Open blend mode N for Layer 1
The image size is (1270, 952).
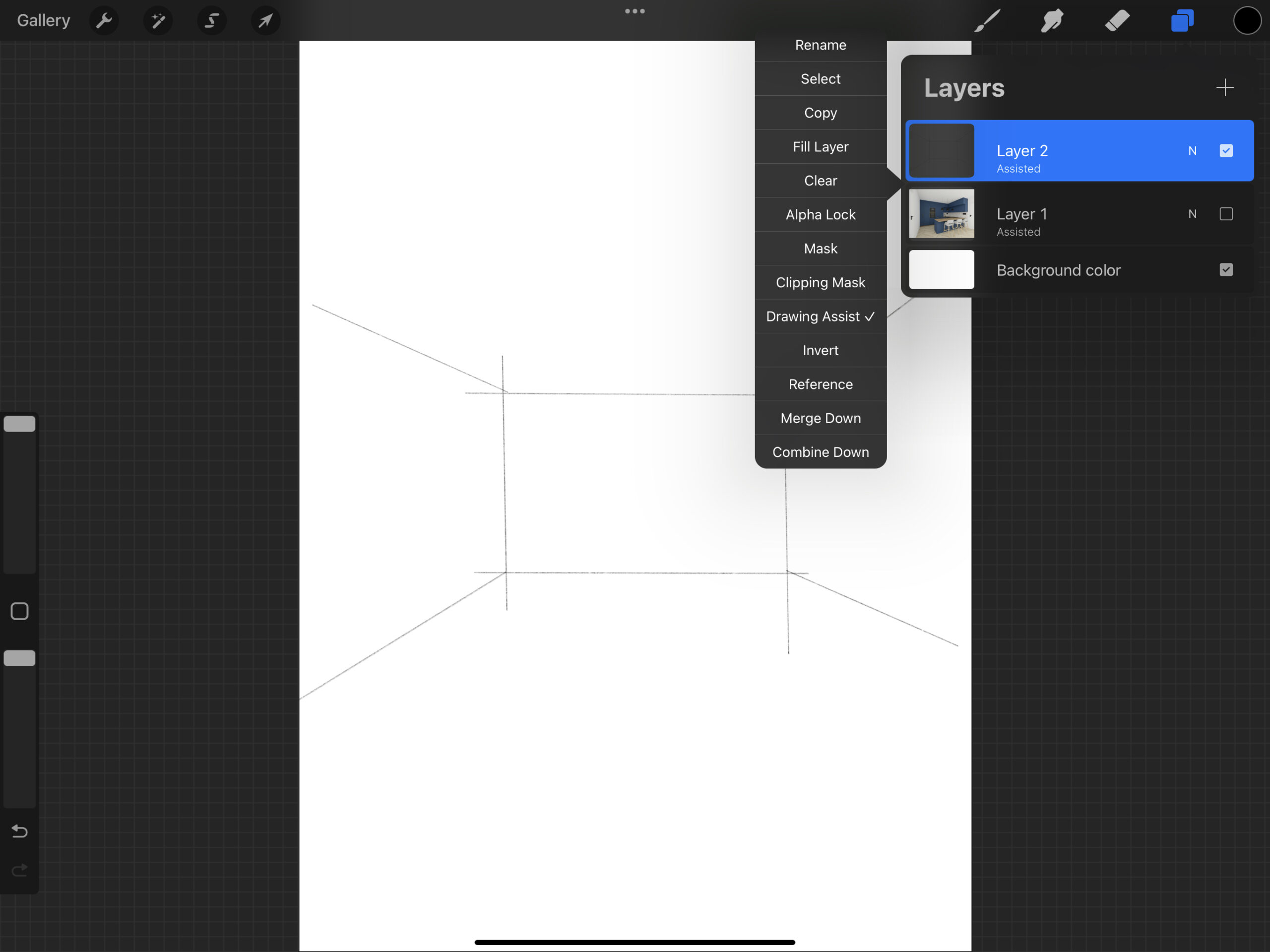coord(1192,214)
